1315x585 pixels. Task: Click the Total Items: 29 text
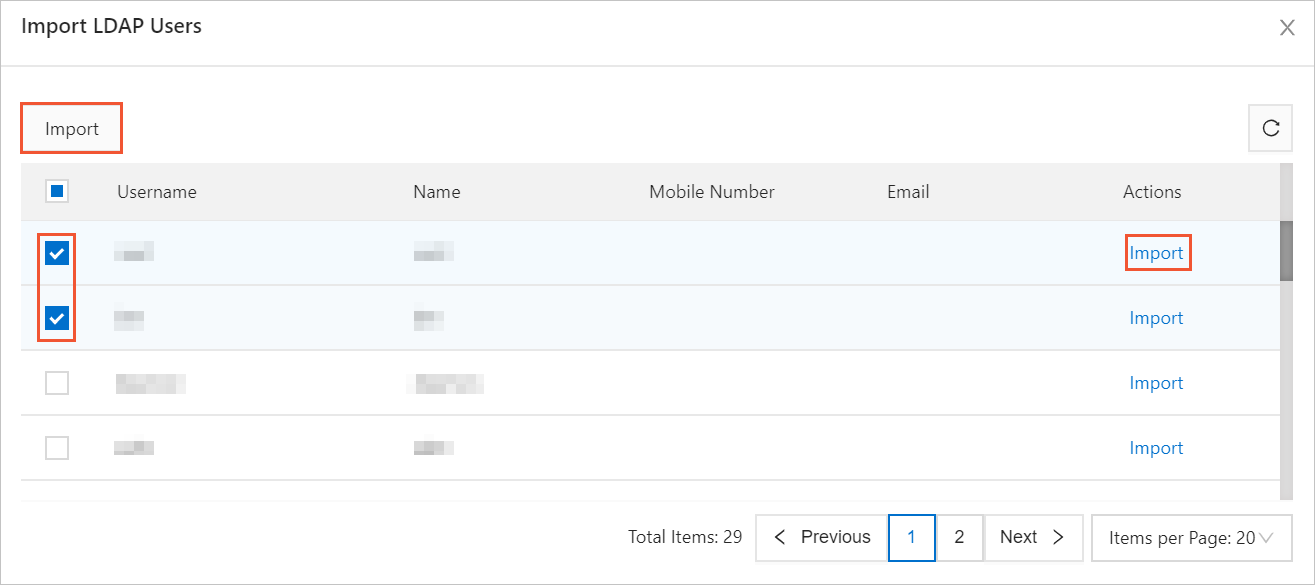[685, 537]
